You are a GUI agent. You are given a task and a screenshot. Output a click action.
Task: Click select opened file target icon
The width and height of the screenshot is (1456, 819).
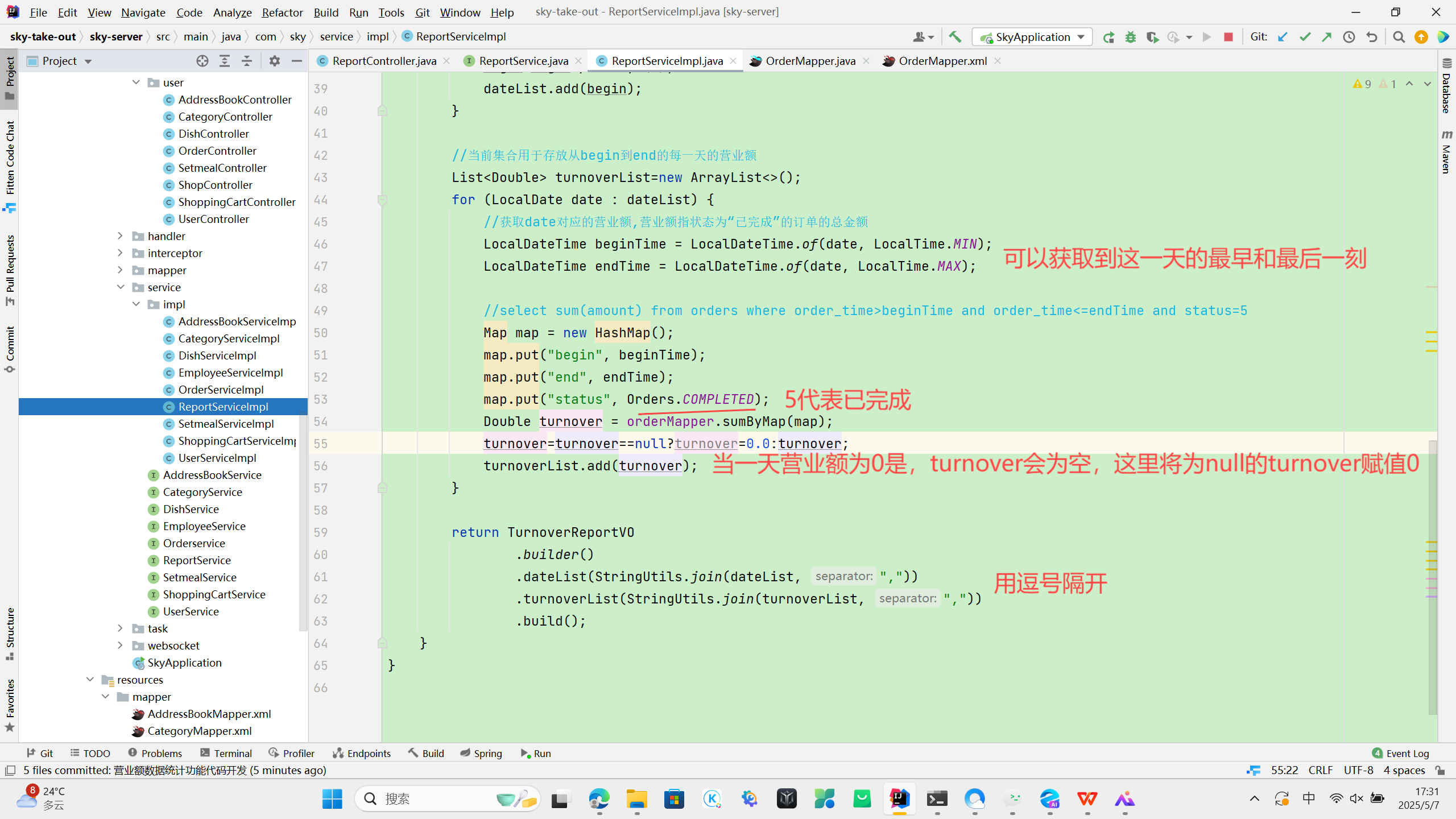202,61
